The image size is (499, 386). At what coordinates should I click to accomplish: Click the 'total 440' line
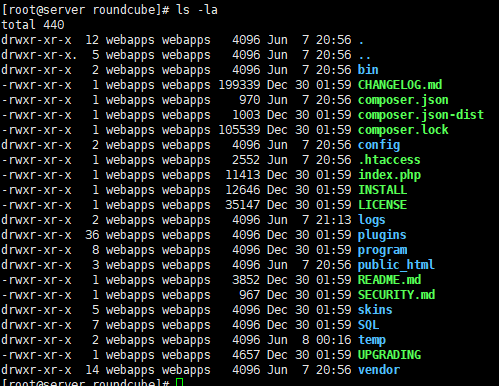click(x=33, y=25)
